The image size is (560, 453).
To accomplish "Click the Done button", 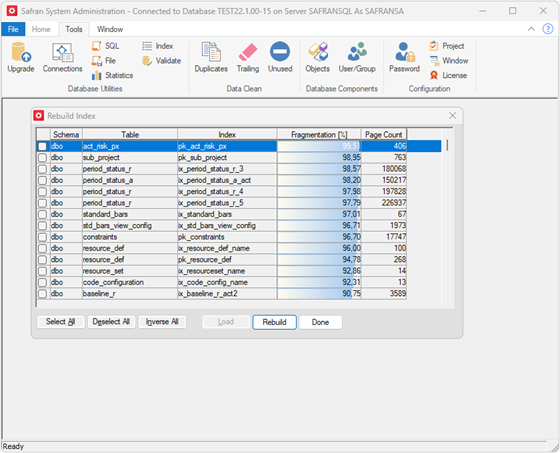I will tap(320, 322).
